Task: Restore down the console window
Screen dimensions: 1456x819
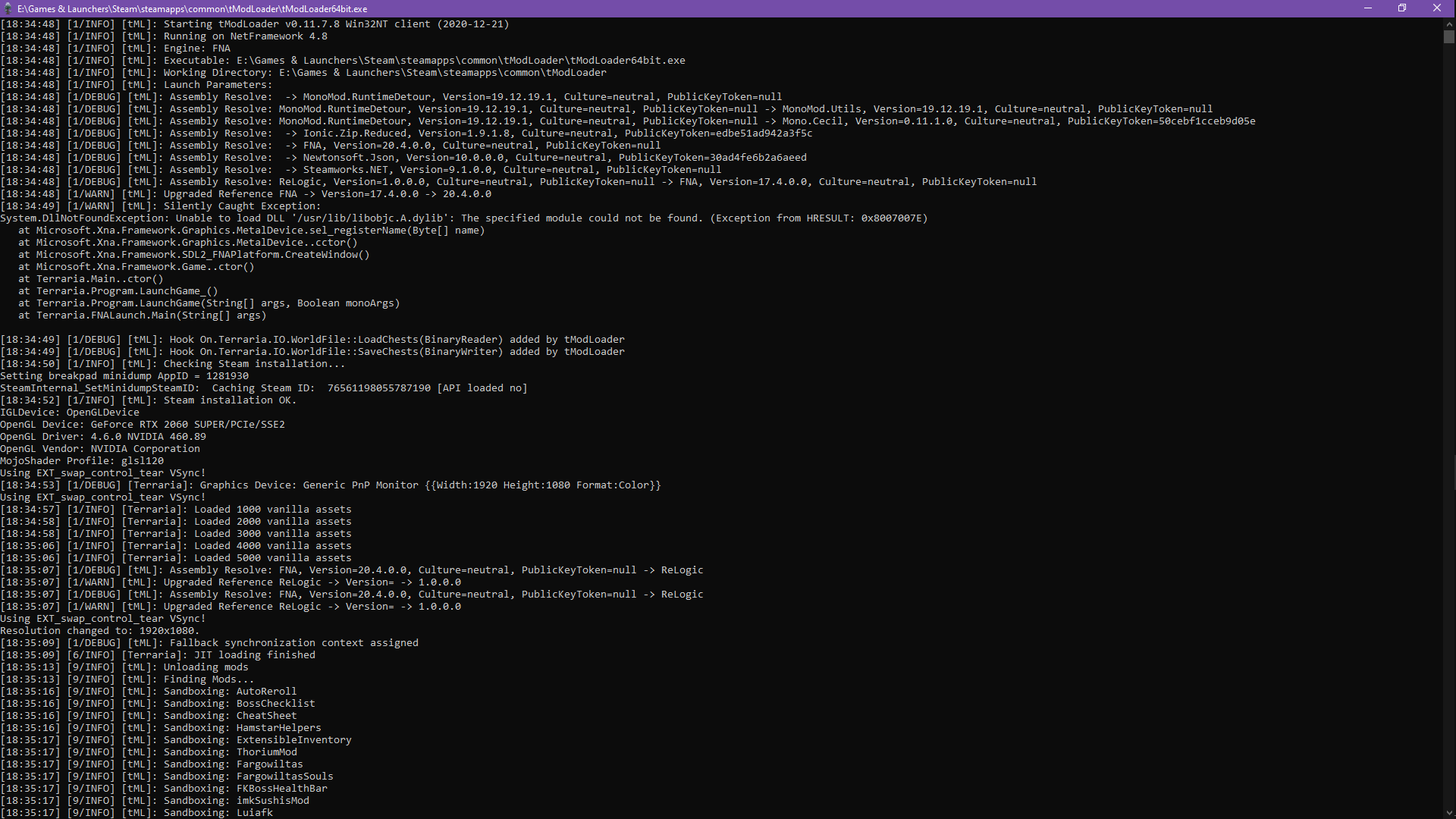Action: pos(1402,8)
